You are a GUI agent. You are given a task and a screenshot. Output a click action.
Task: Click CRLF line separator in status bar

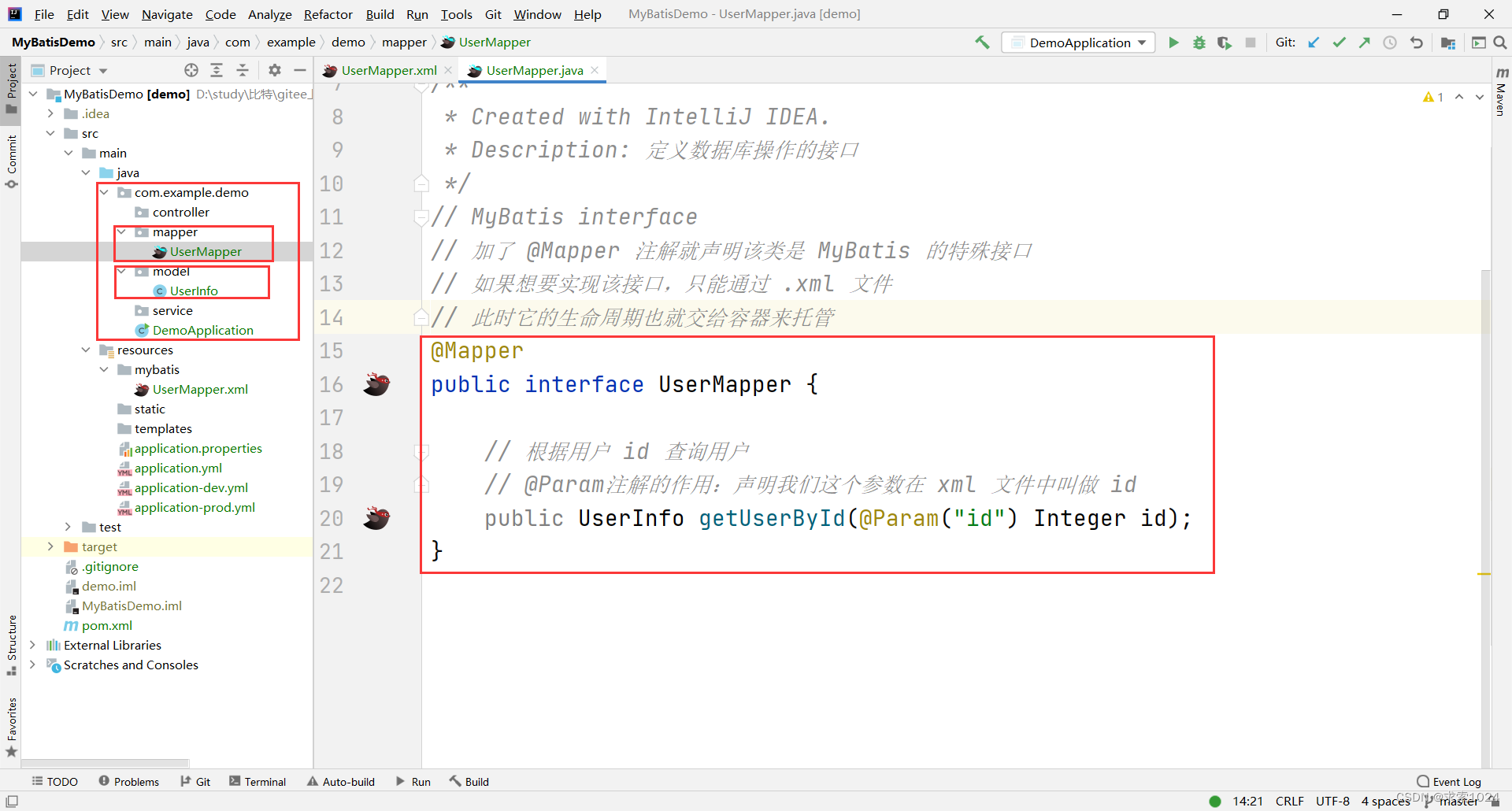[x=1289, y=801]
